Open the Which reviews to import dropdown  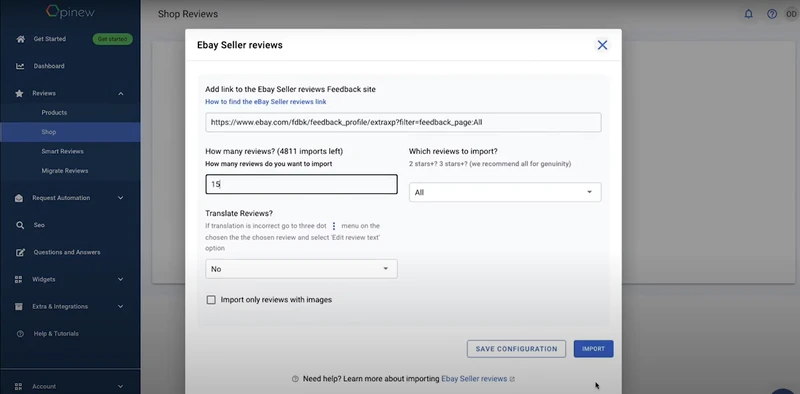point(505,192)
